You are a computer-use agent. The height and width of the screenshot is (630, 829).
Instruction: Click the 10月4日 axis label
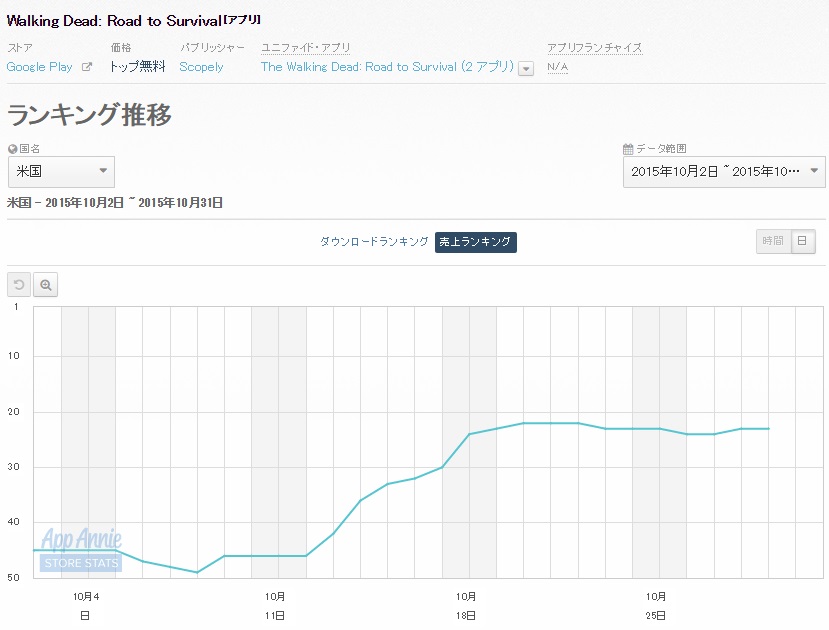point(86,606)
